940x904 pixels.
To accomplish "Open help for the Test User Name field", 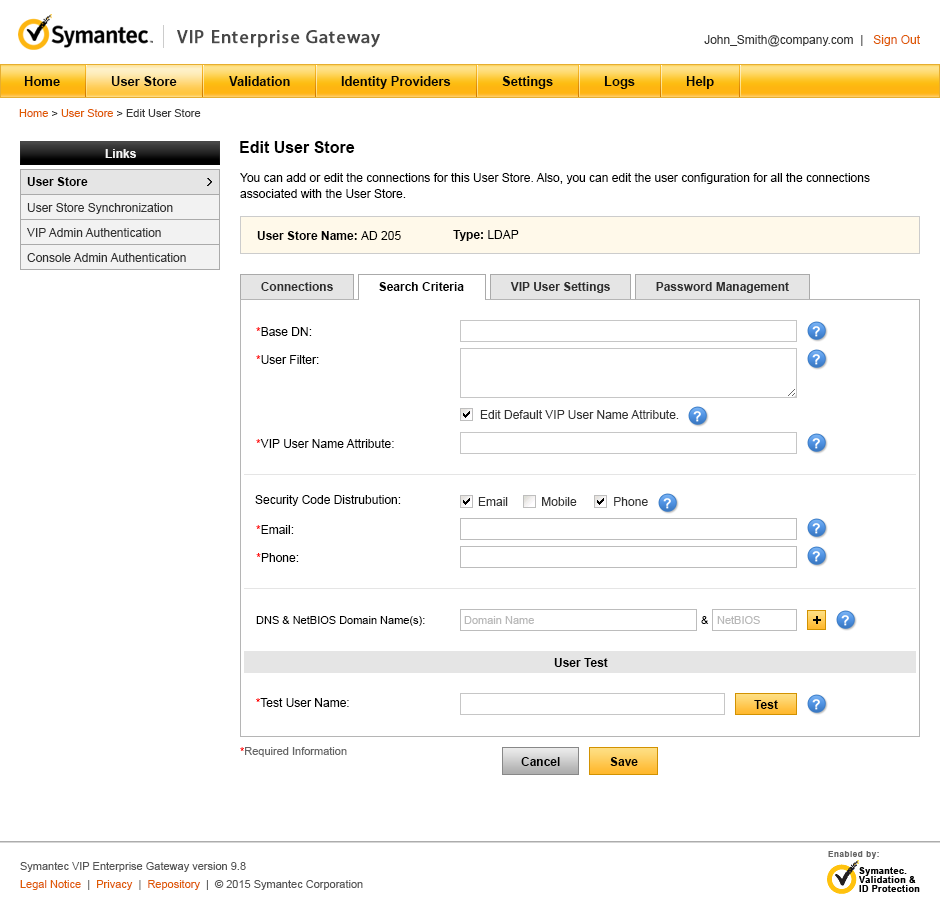I will [x=816, y=704].
